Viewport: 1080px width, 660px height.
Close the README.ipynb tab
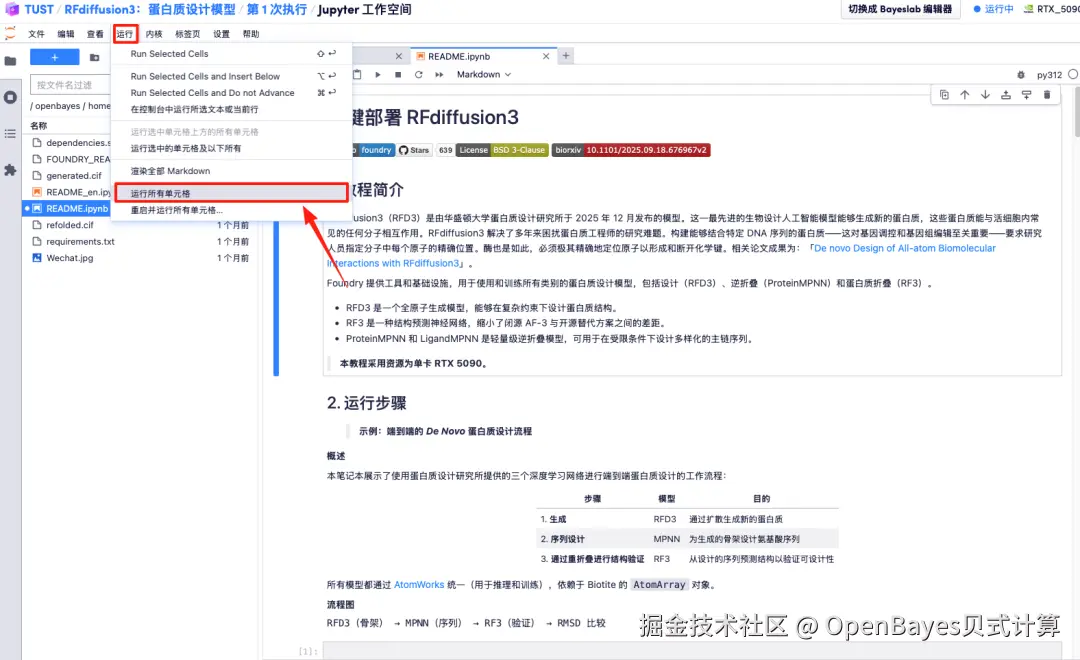tap(546, 56)
